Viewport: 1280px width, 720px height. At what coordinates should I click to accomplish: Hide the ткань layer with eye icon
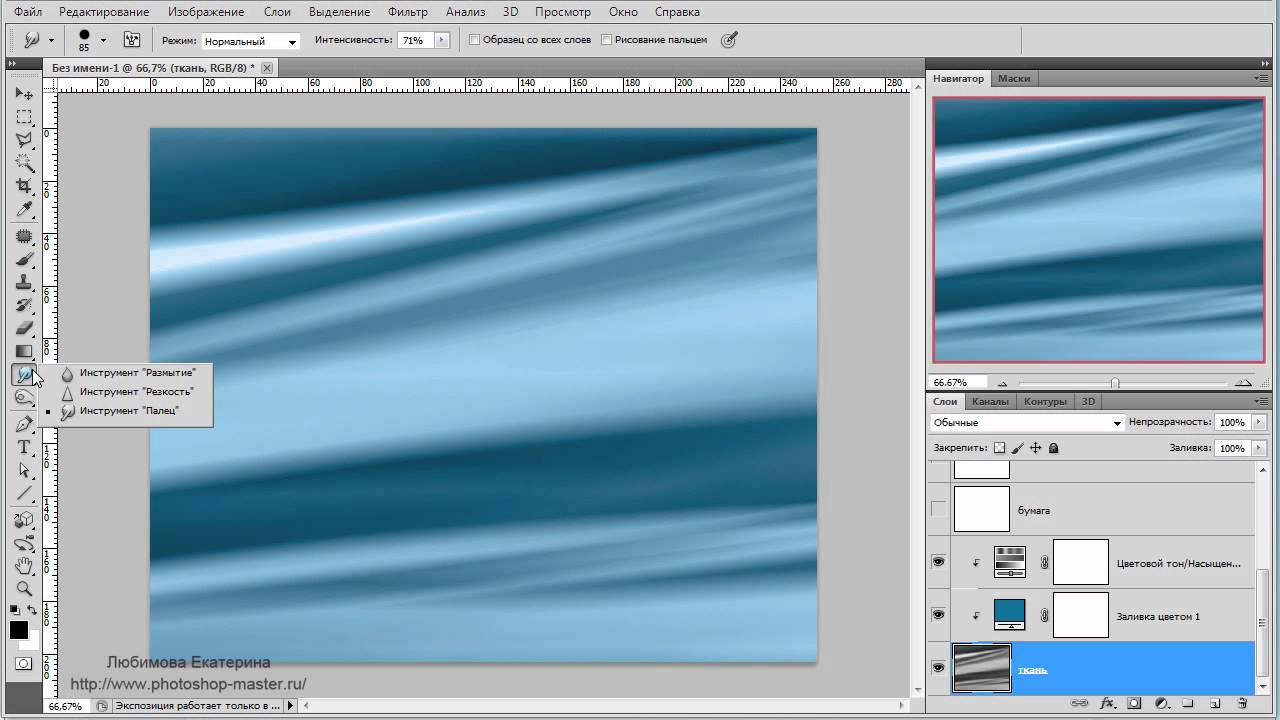click(938, 668)
